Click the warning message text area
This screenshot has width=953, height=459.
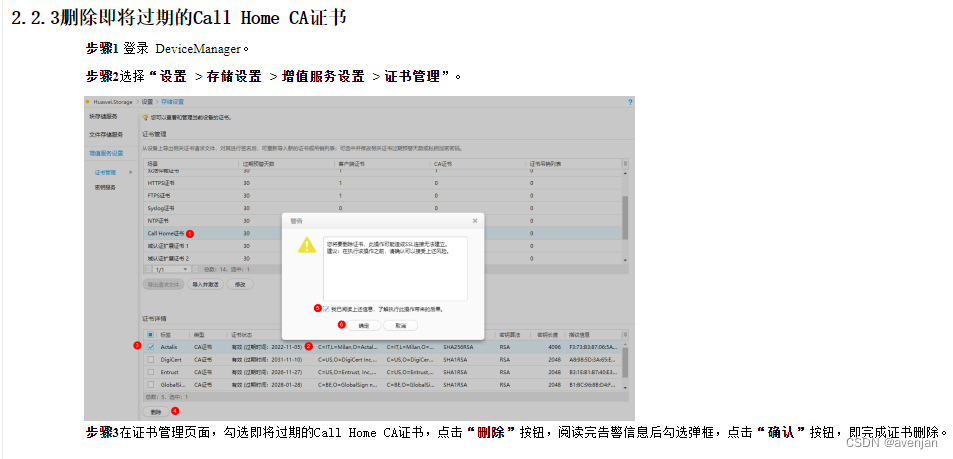tap(395, 268)
